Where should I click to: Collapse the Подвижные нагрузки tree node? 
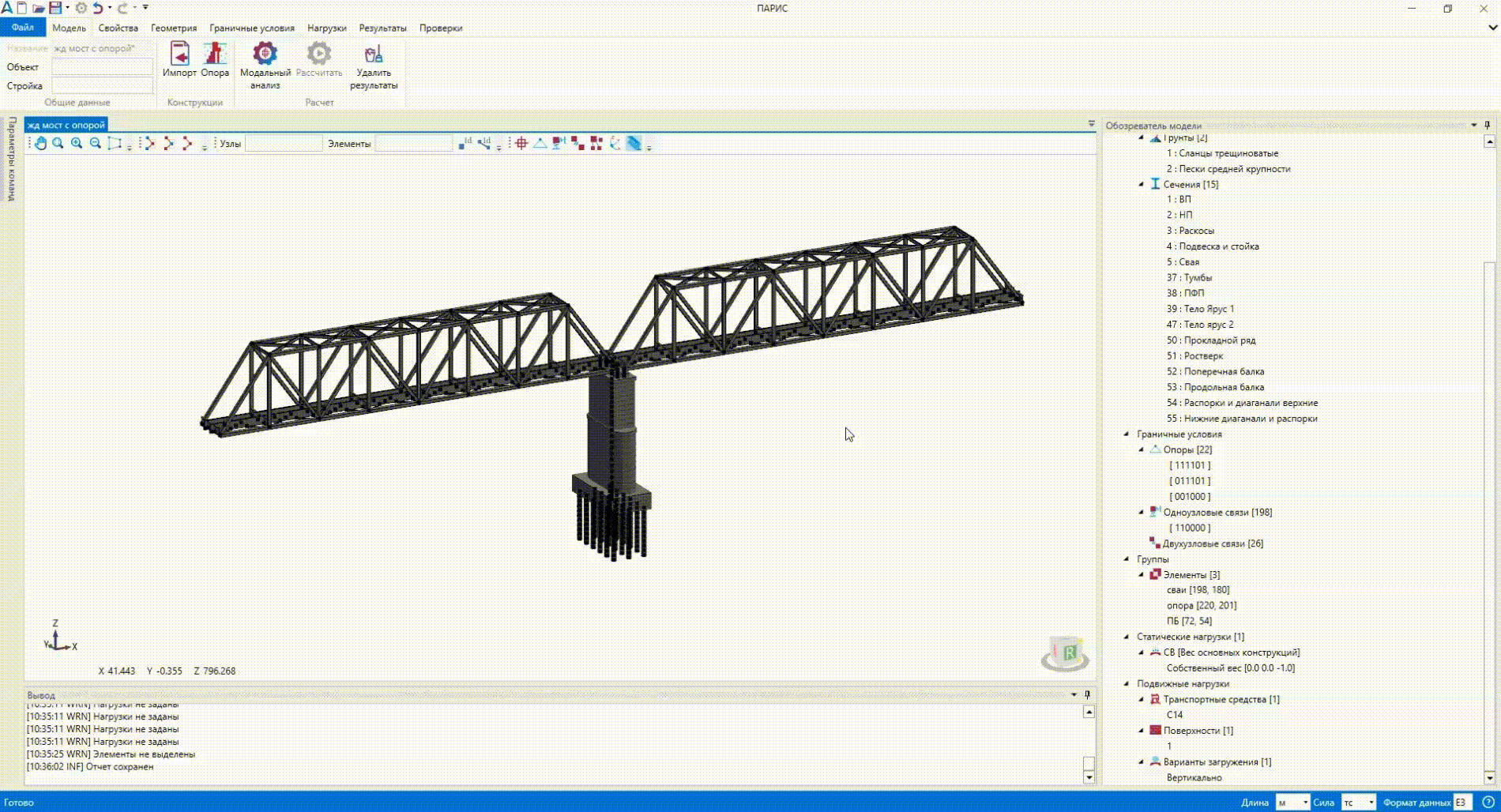tap(1127, 683)
